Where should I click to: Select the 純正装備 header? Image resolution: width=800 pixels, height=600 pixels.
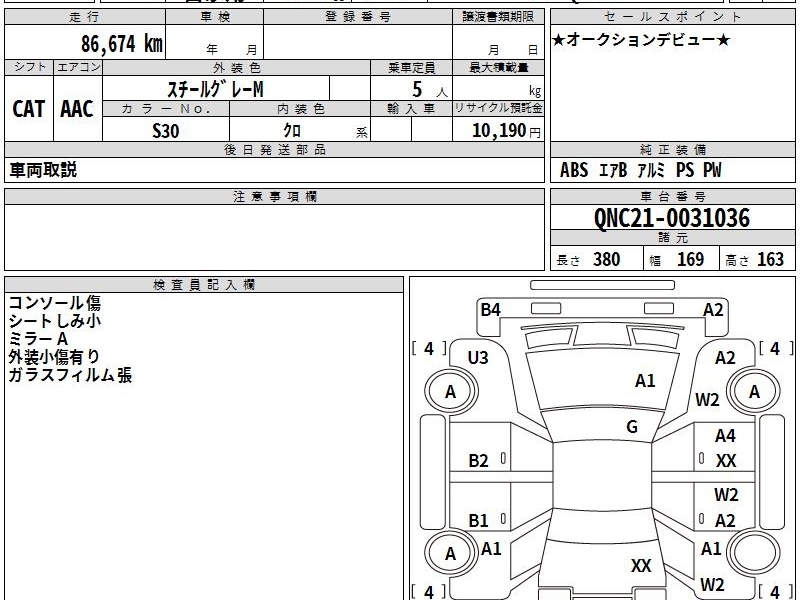coord(672,149)
